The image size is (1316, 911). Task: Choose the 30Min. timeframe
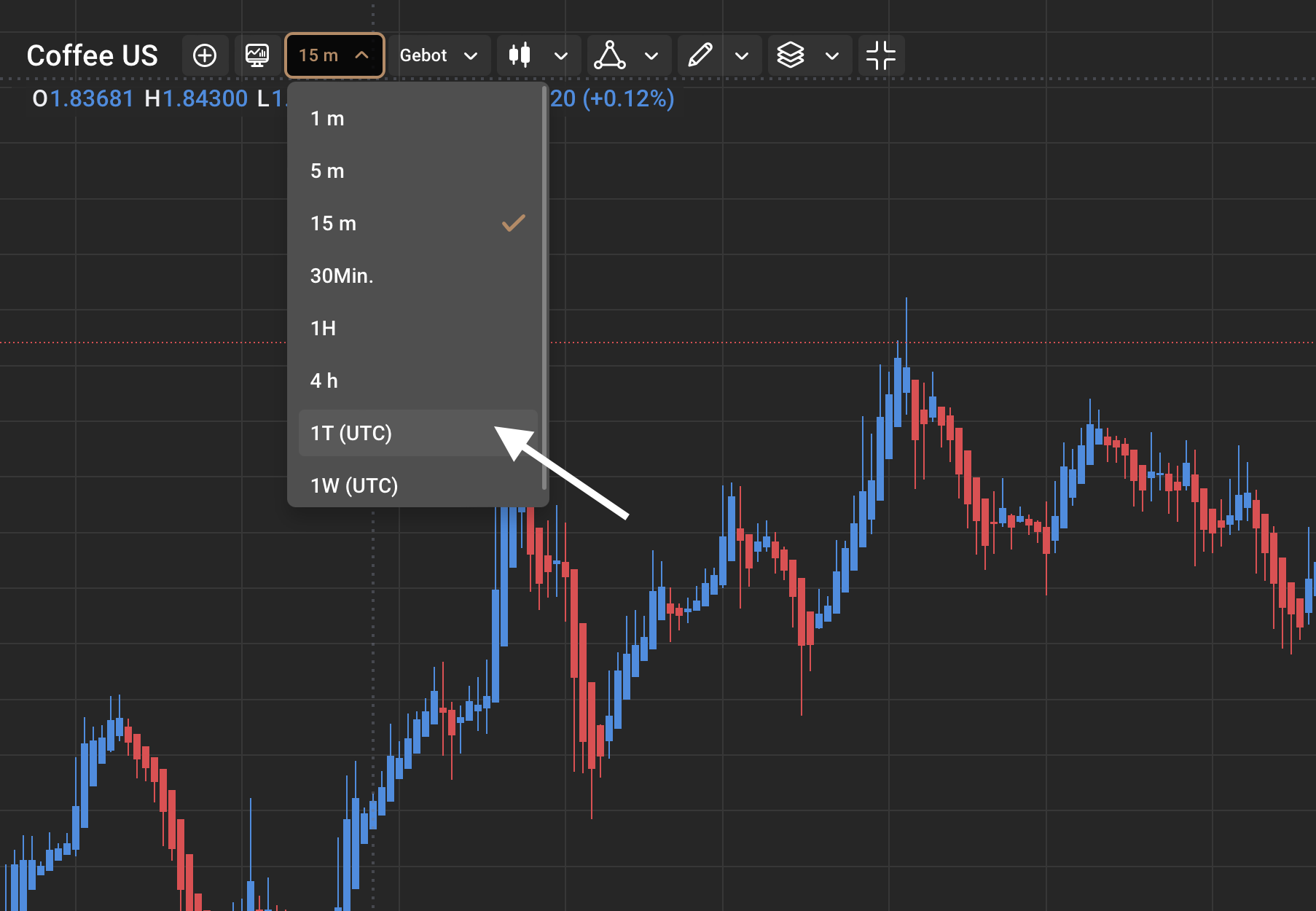click(x=418, y=276)
